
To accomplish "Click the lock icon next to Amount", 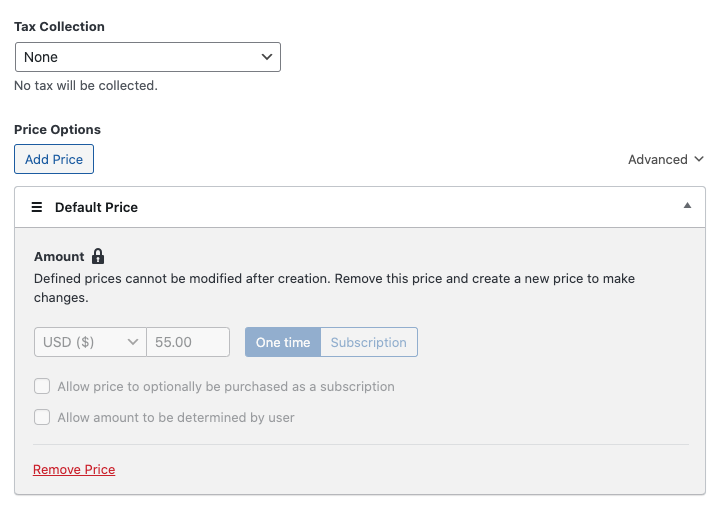I will pyautogui.click(x=98, y=256).
